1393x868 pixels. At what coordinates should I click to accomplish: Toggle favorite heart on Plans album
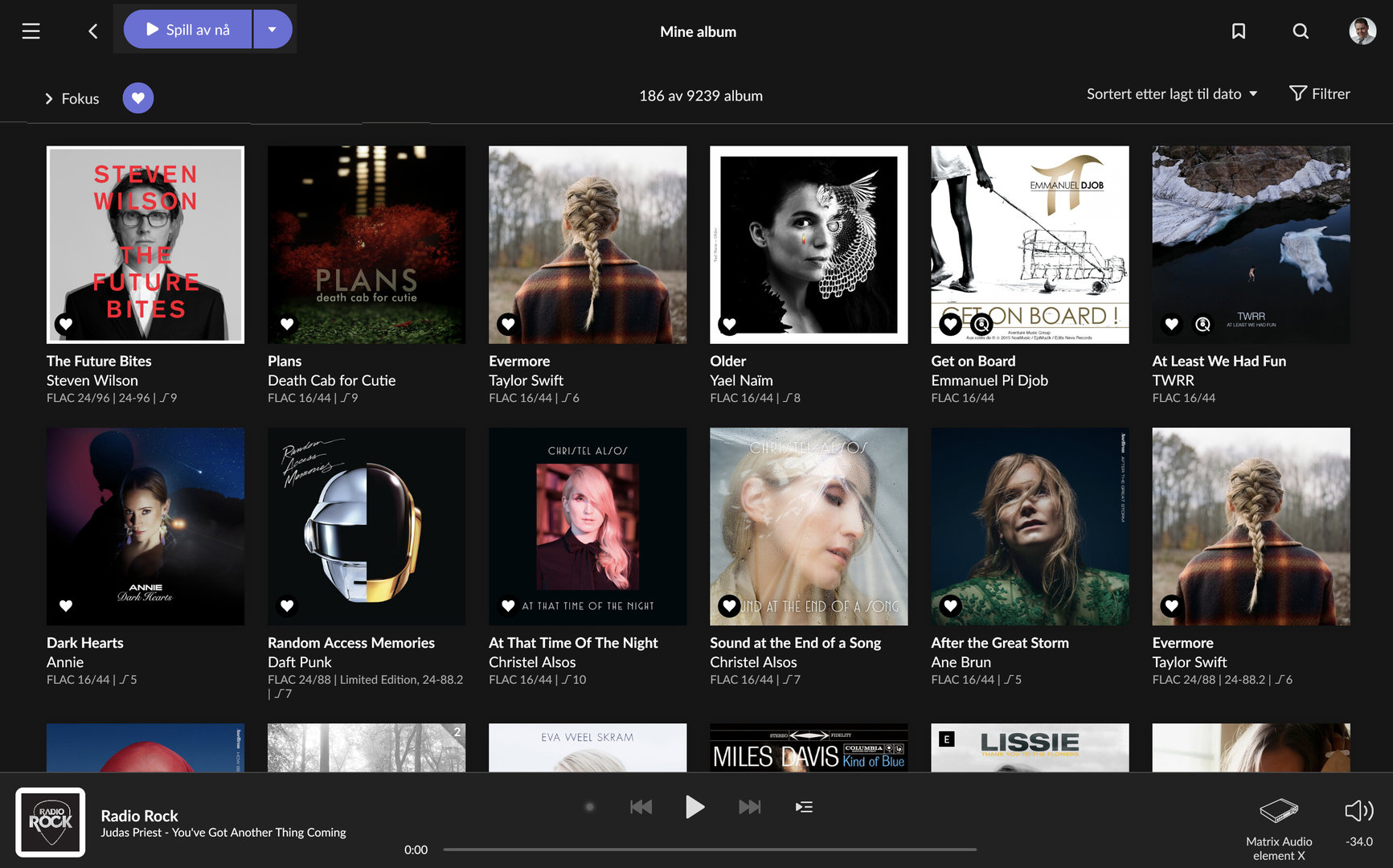point(287,324)
